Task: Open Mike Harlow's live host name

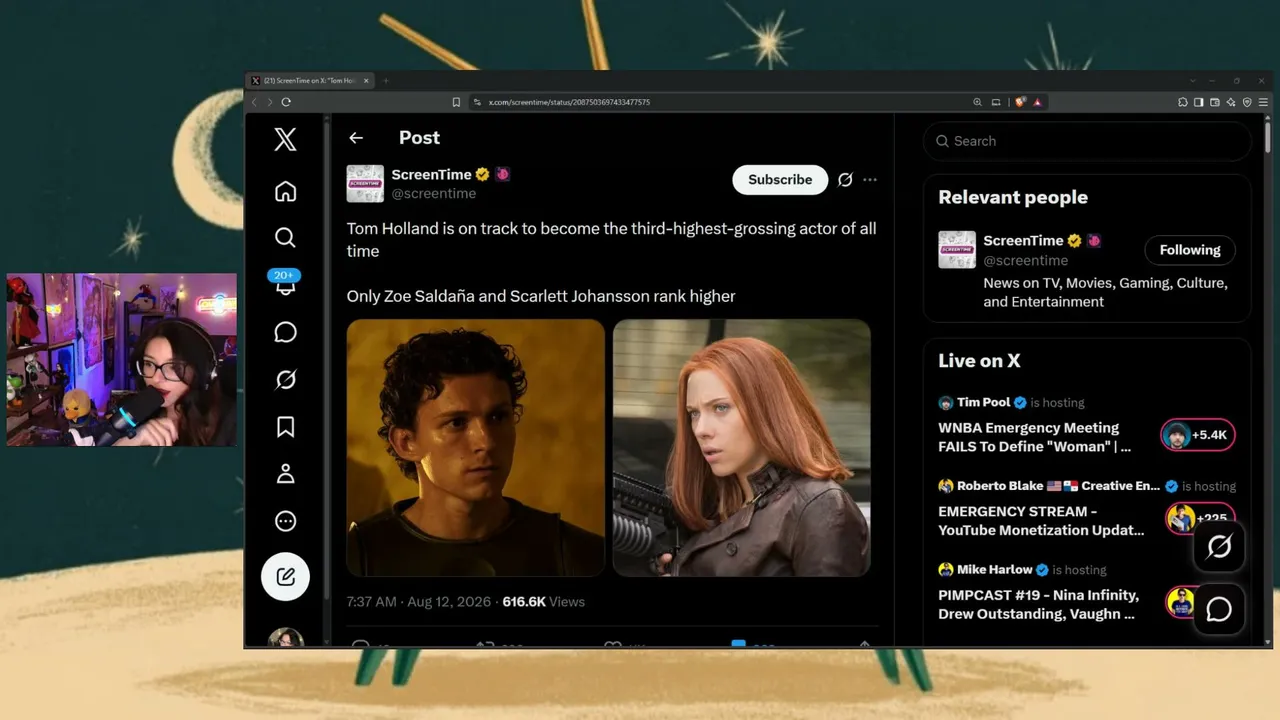Action: click(x=995, y=570)
